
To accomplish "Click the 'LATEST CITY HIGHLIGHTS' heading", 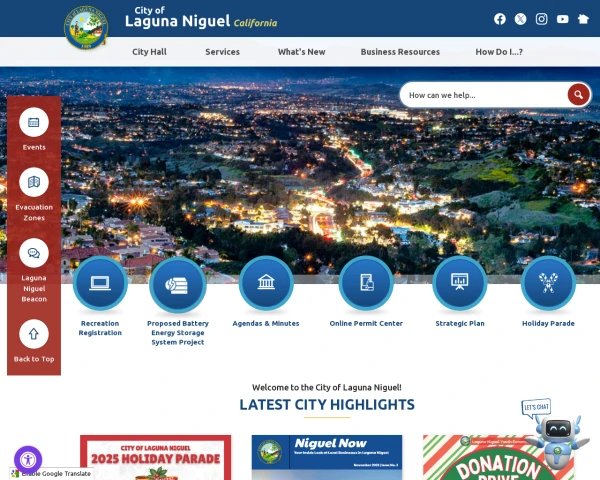I will pos(327,405).
